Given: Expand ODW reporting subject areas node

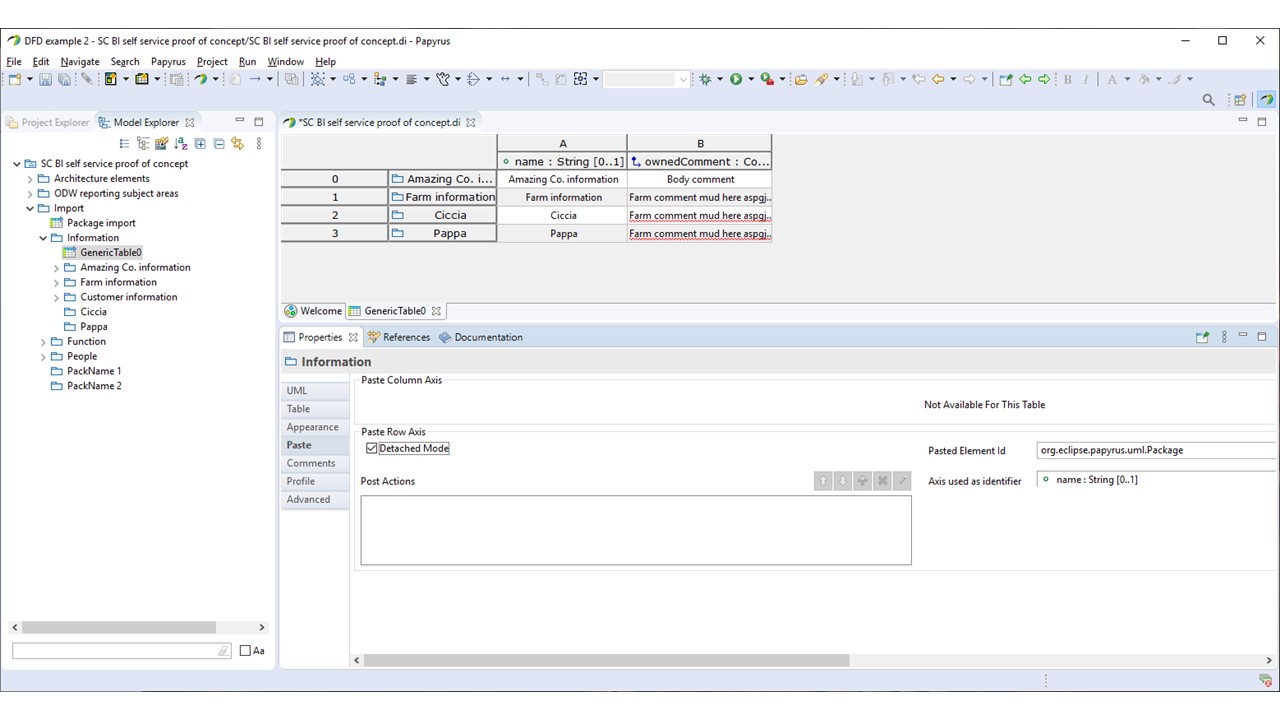Looking at the screenshot, I should [x=30, y=194].
